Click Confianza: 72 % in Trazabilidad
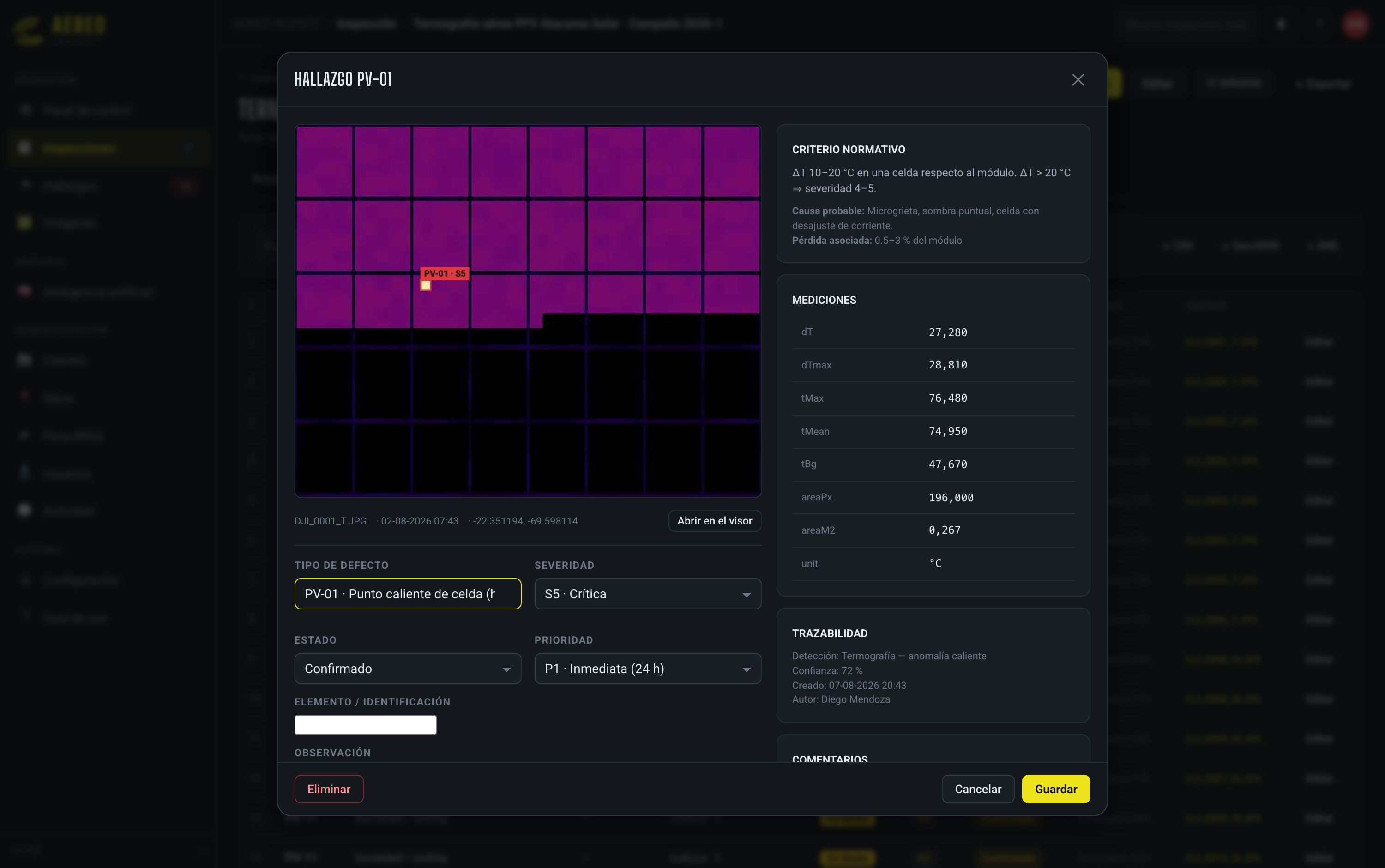 pos(826,670)
